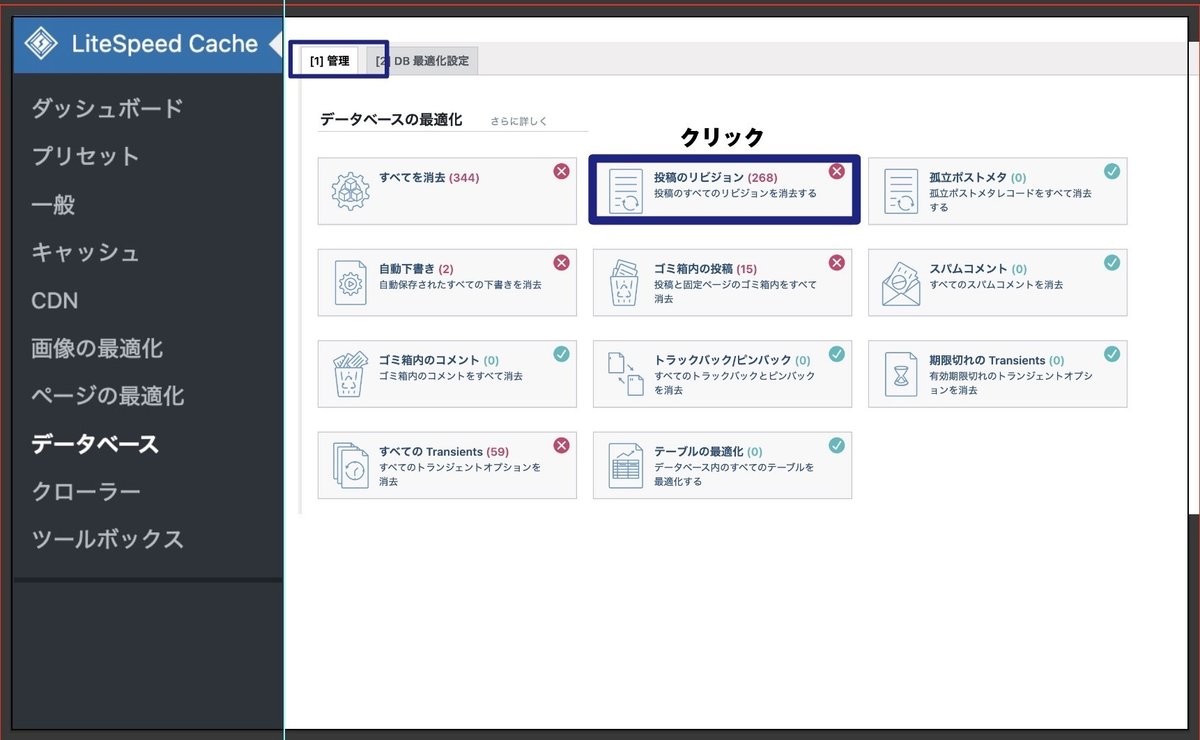Open 一般 settings in the sidebar
Screen dimensions: 1200x740
53,205
